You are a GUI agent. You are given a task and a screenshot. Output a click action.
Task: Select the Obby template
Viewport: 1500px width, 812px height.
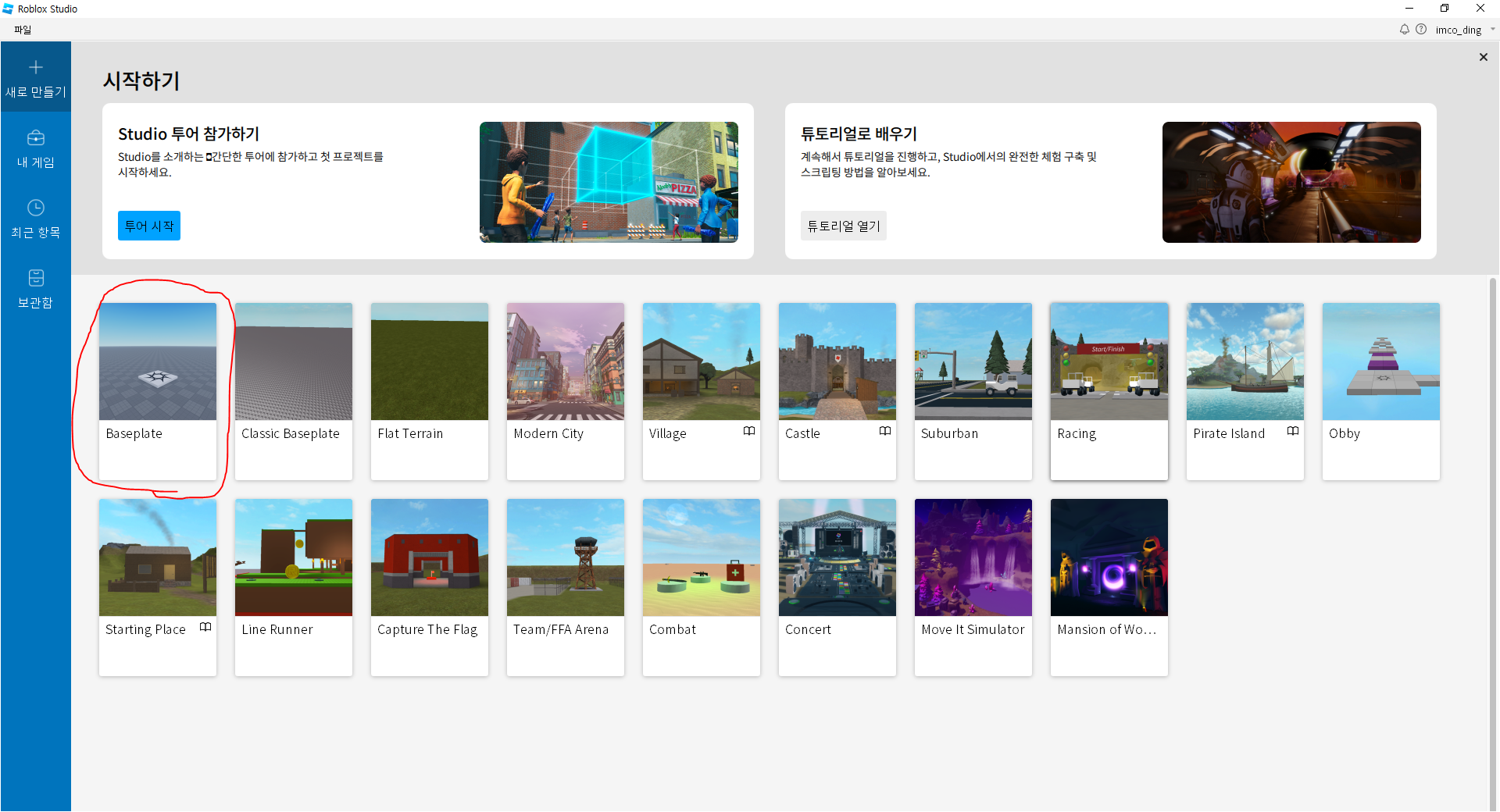pos(1381,391)
